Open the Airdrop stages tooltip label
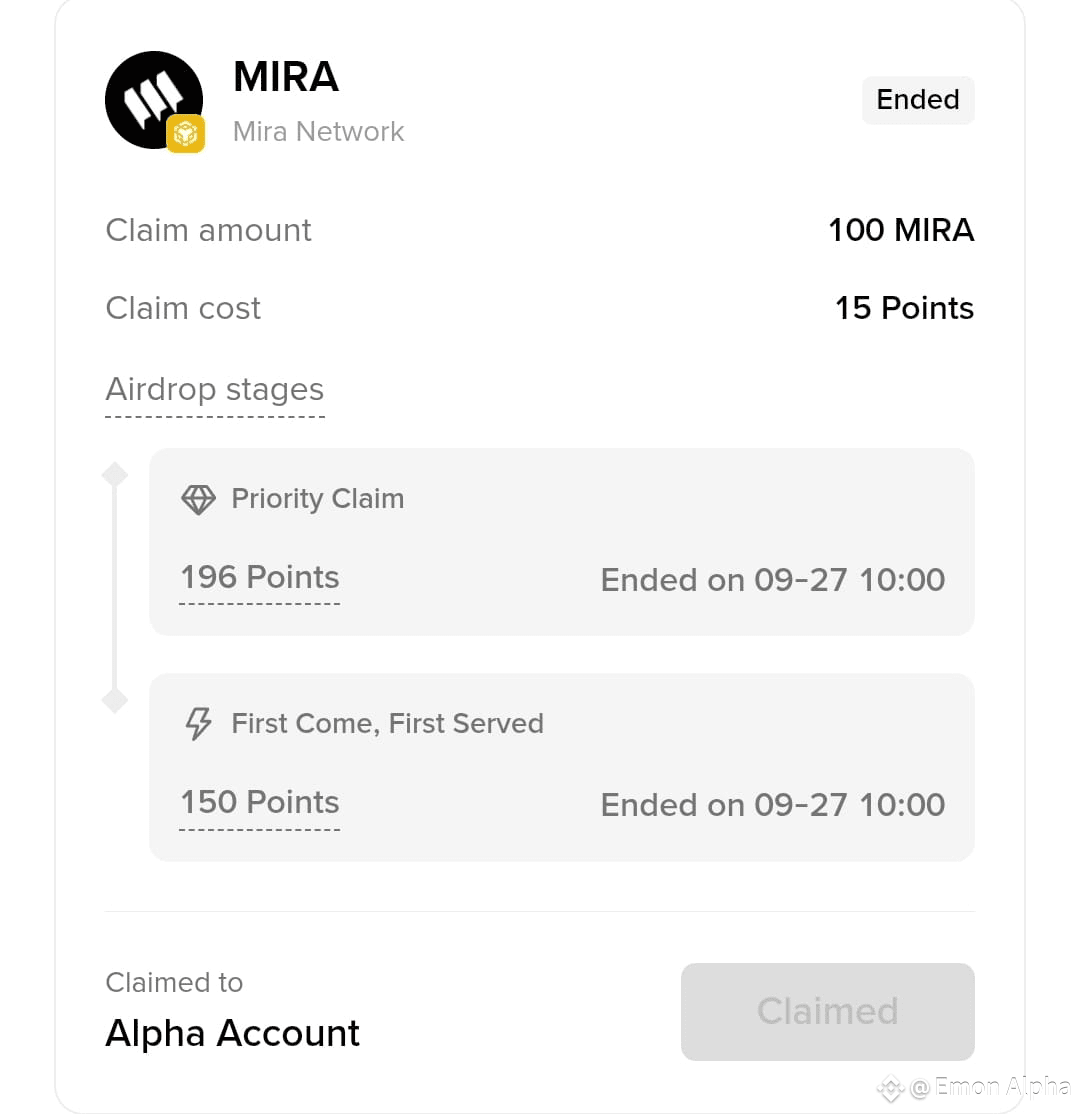Screen dimensions: 1080x1114 (x=215, y=389)
